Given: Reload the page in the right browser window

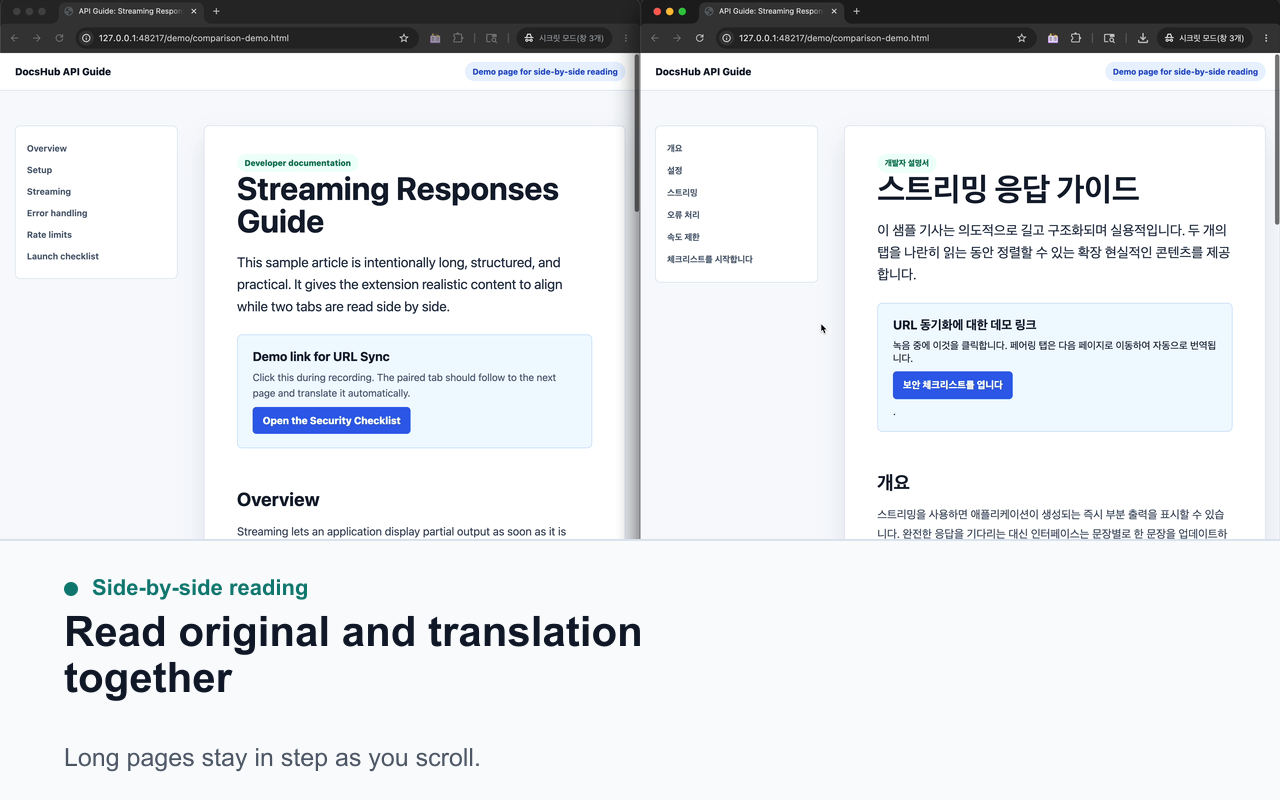Looking at the screenshot, I should tap(700, 38).
